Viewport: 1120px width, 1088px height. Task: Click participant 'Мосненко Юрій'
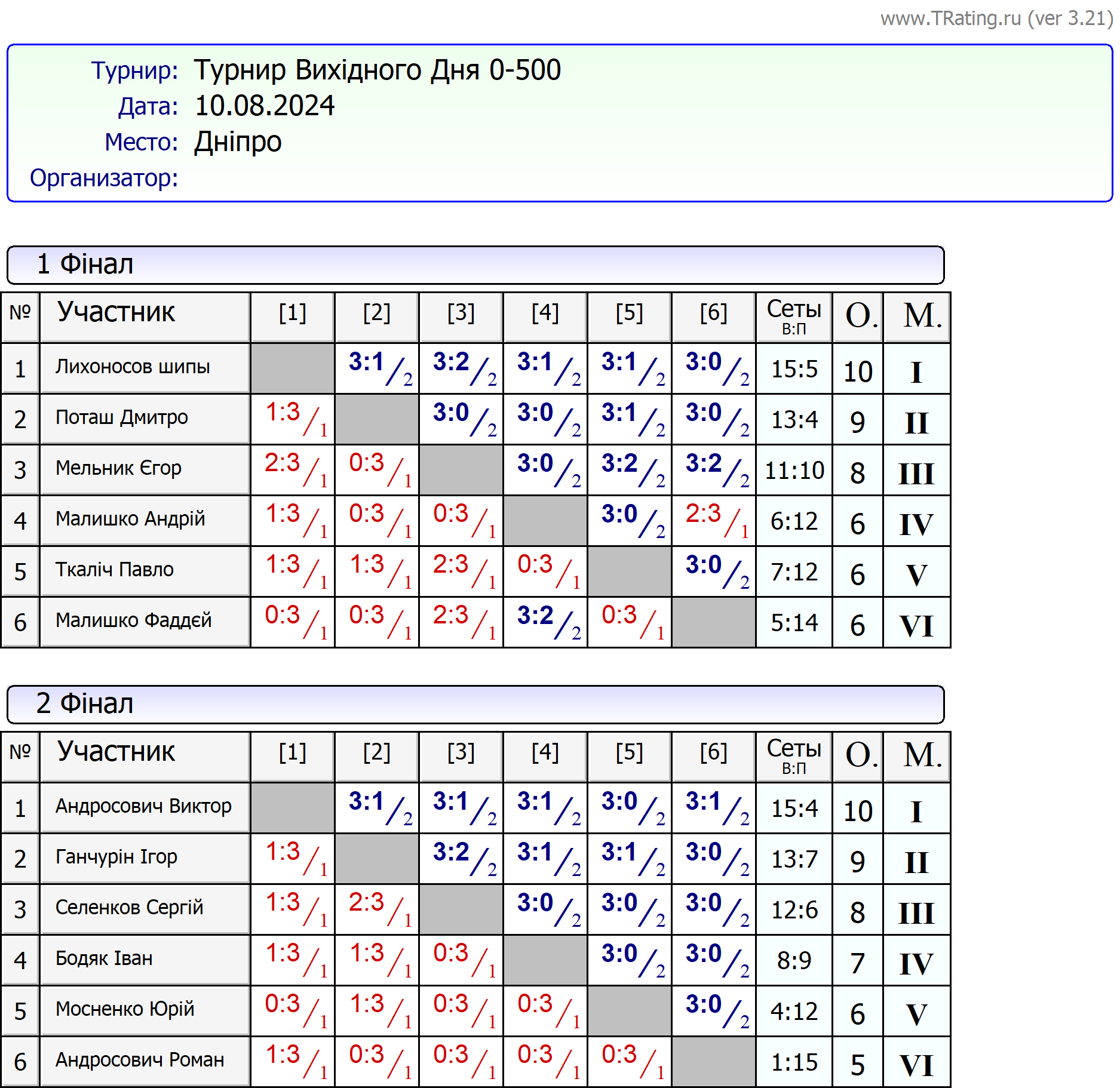tap(125, 1009)
